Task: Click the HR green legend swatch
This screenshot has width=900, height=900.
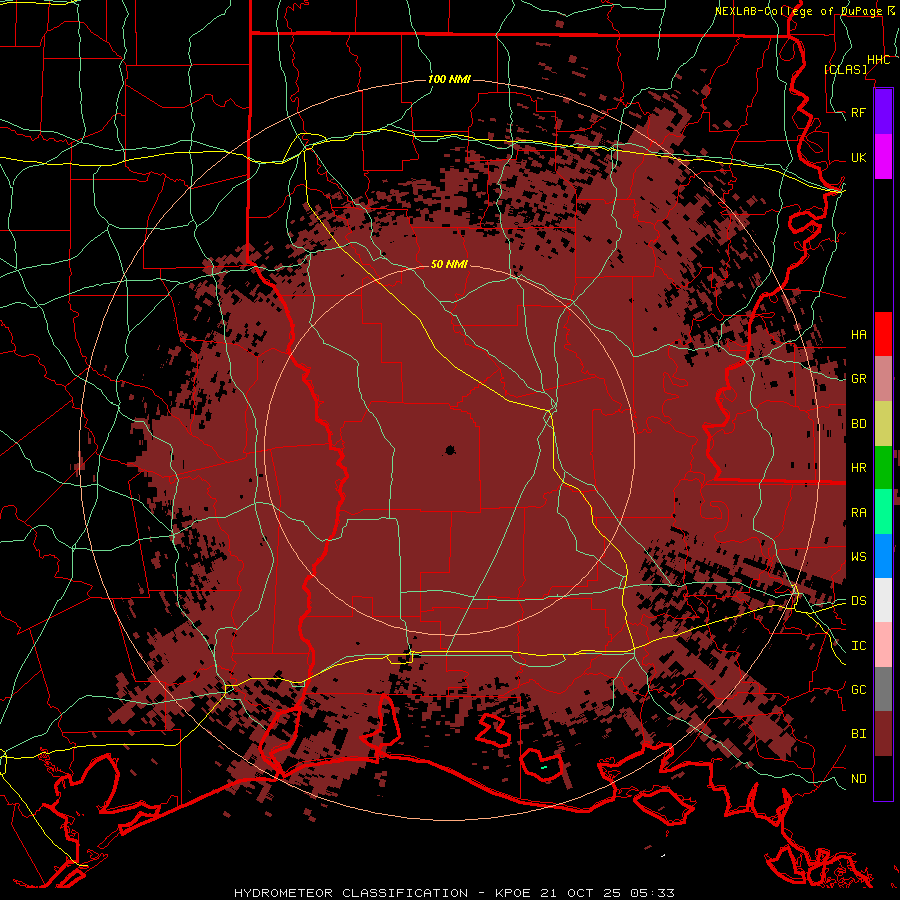Action: 883,467
